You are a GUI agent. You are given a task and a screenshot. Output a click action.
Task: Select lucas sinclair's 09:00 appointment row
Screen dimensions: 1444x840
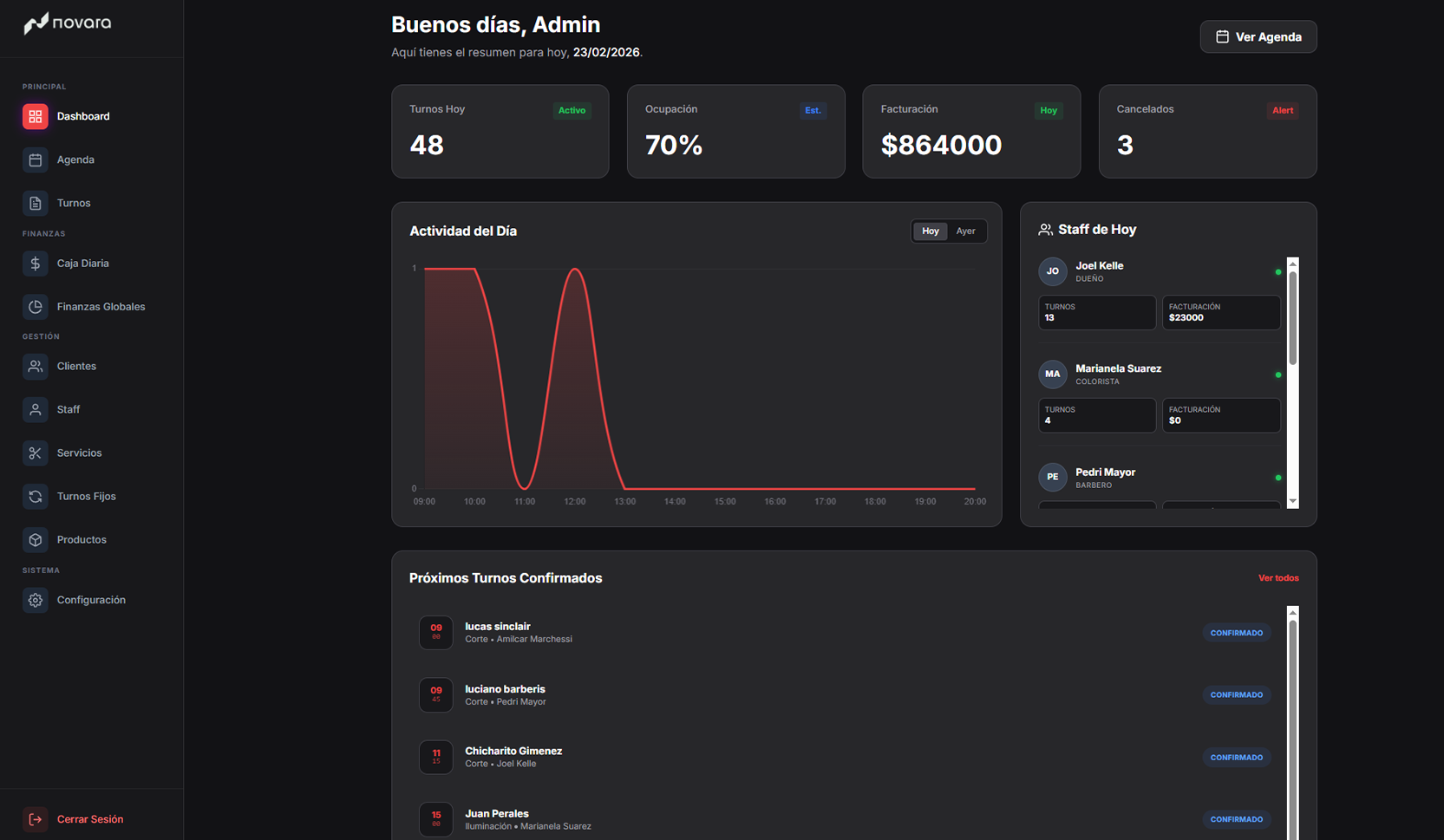781,633
